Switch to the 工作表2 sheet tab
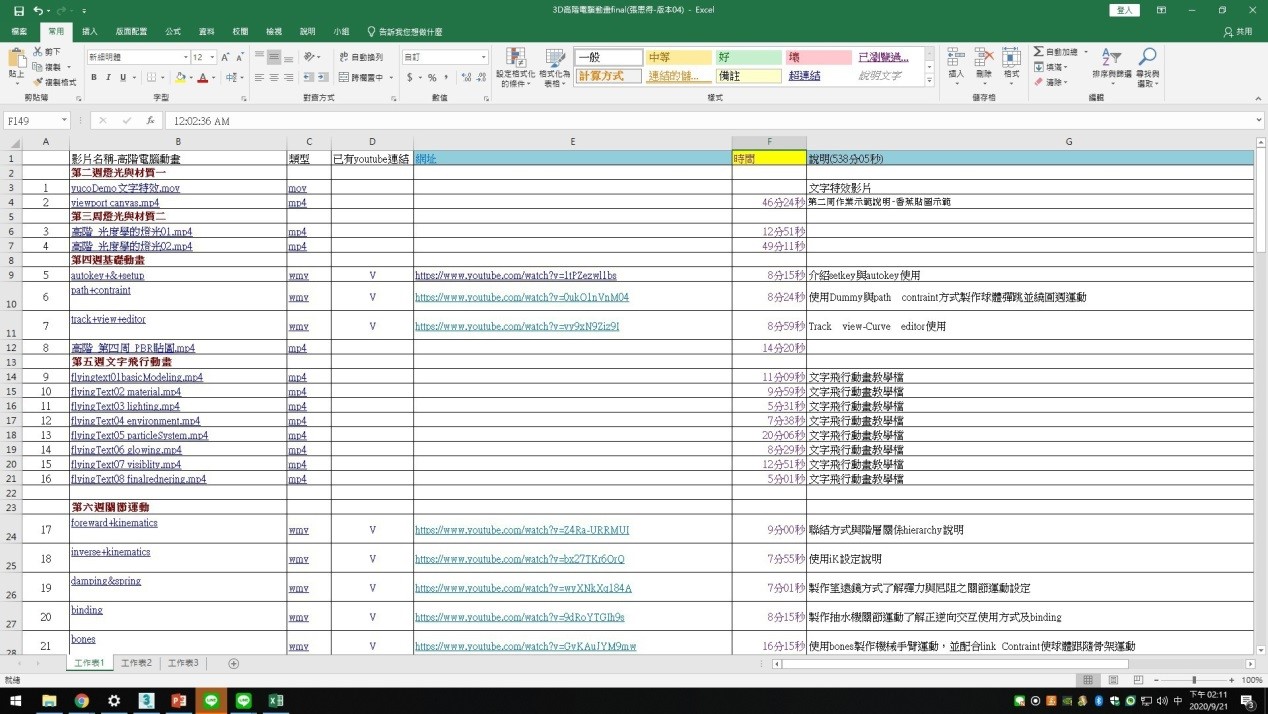This screenshot has width=1268, height=714. [137, 663]
